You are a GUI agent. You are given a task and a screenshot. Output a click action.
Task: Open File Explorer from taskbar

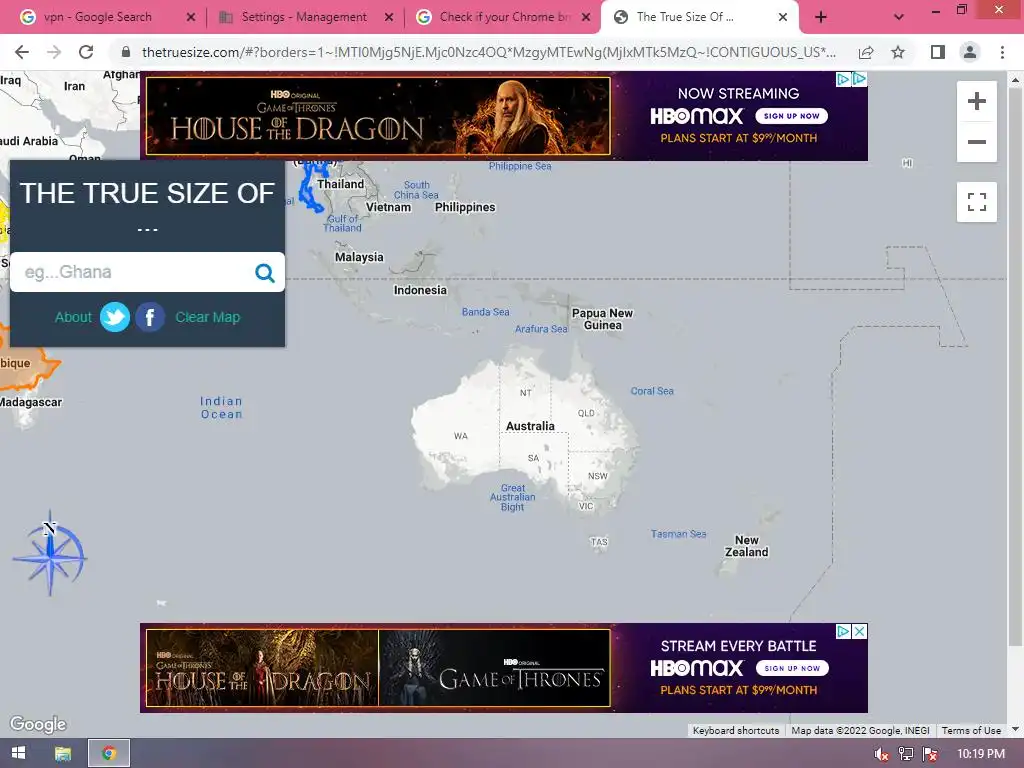tap(63, 754)
